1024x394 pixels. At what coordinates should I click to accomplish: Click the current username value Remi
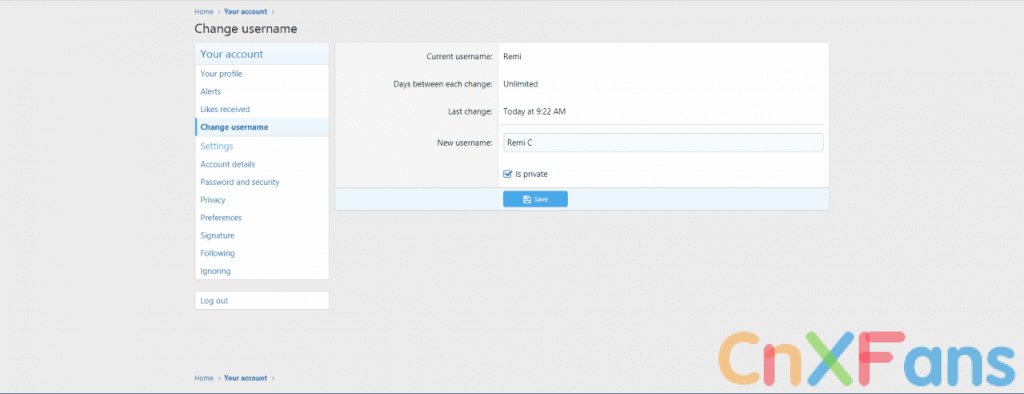pyautogui.click(x=512, y=57)
